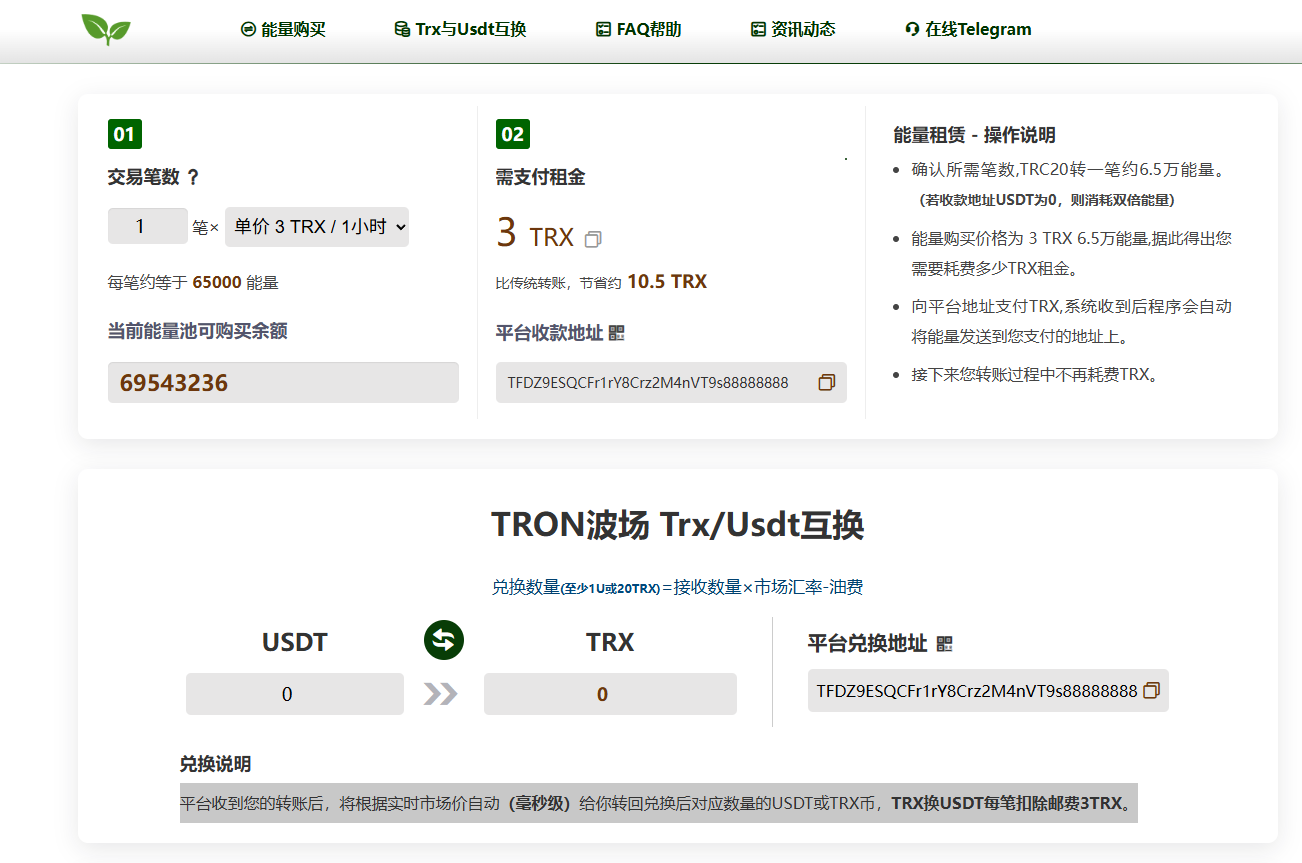The image size is (1302, 863).
Task: Expand the 单价 3 TRX / 1小时 dropdown
Action: [317, 227]
